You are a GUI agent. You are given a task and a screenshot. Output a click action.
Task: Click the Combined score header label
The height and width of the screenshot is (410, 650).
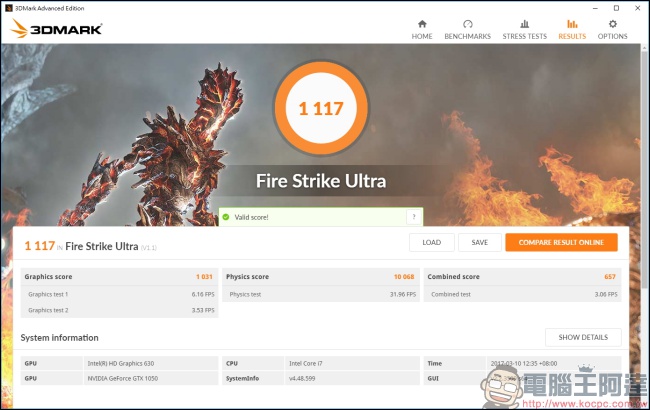[454, 277]
